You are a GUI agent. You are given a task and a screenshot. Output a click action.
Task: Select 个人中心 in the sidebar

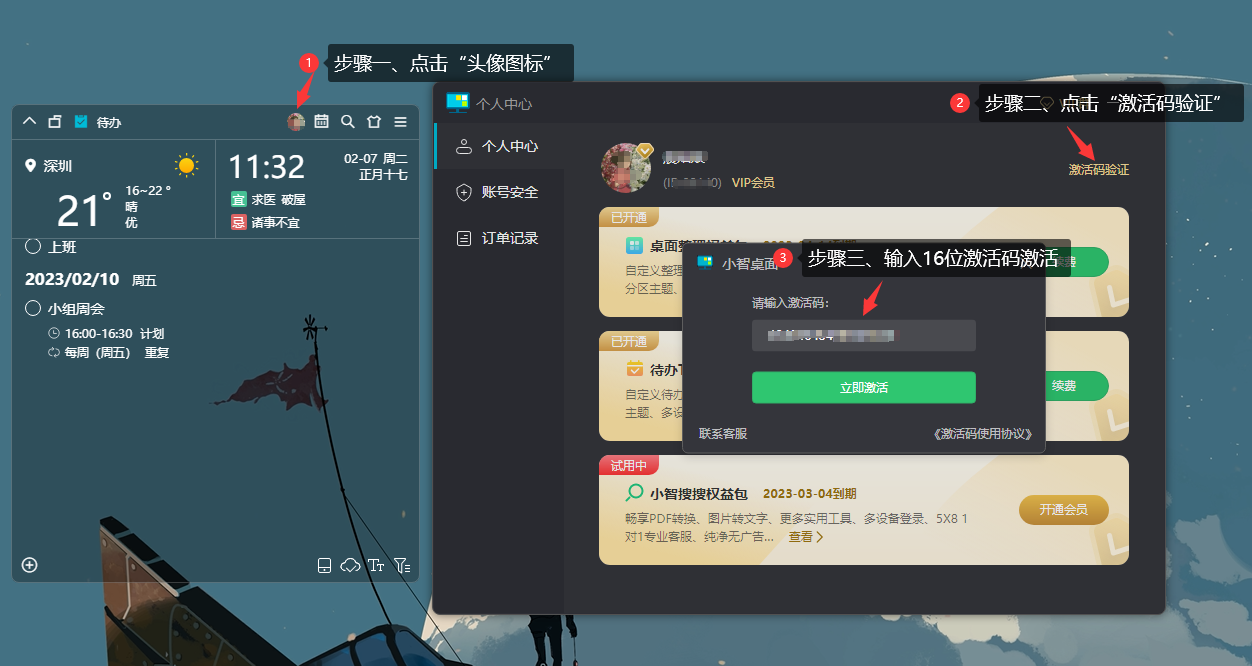click(x=500, y=146)
